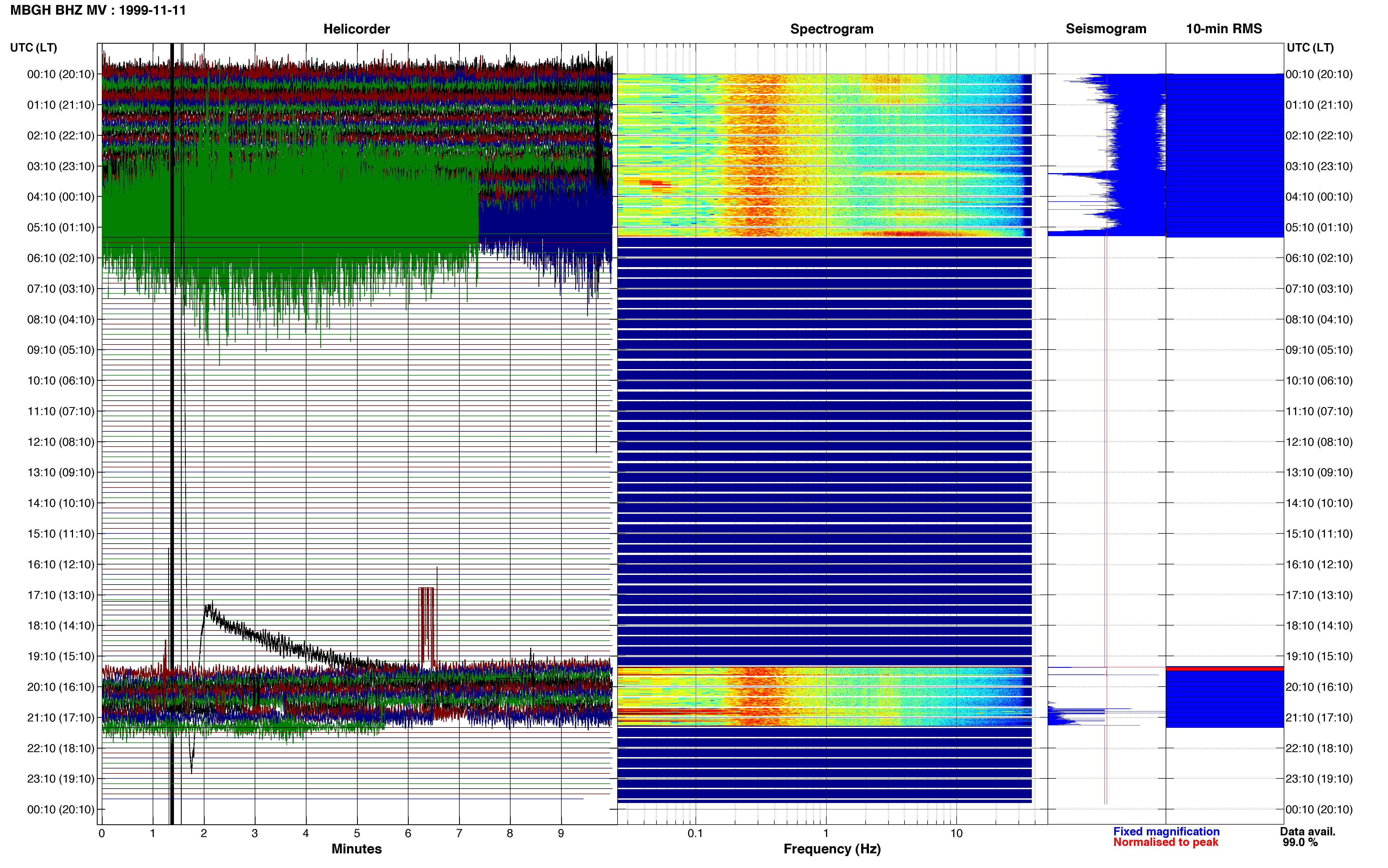Screen dimensions: 1388x868
Task: Click the Helicorder time label '21:10 (17:10)'
Action: click(x=61, y=718)
